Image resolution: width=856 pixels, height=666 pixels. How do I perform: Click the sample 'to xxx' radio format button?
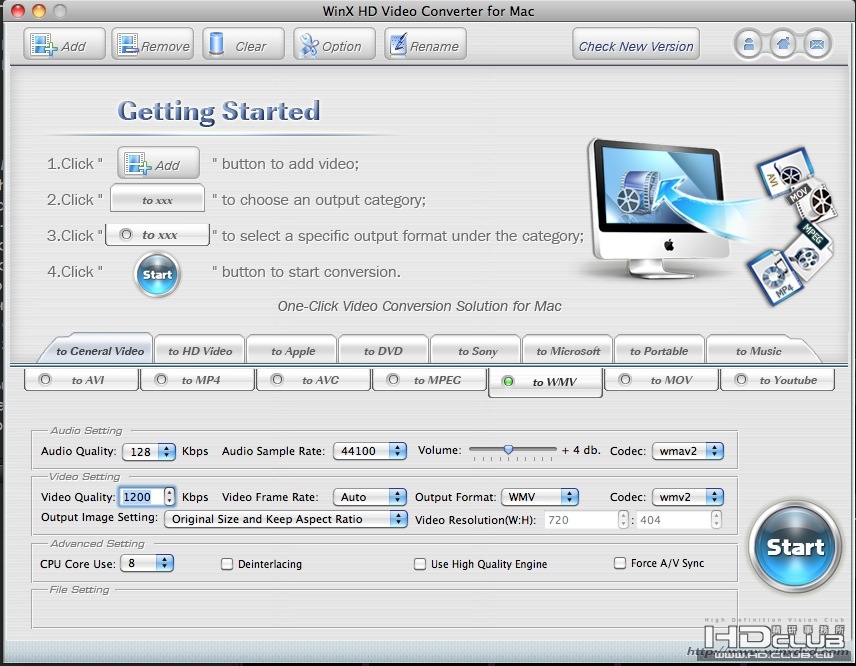[157, 235]
